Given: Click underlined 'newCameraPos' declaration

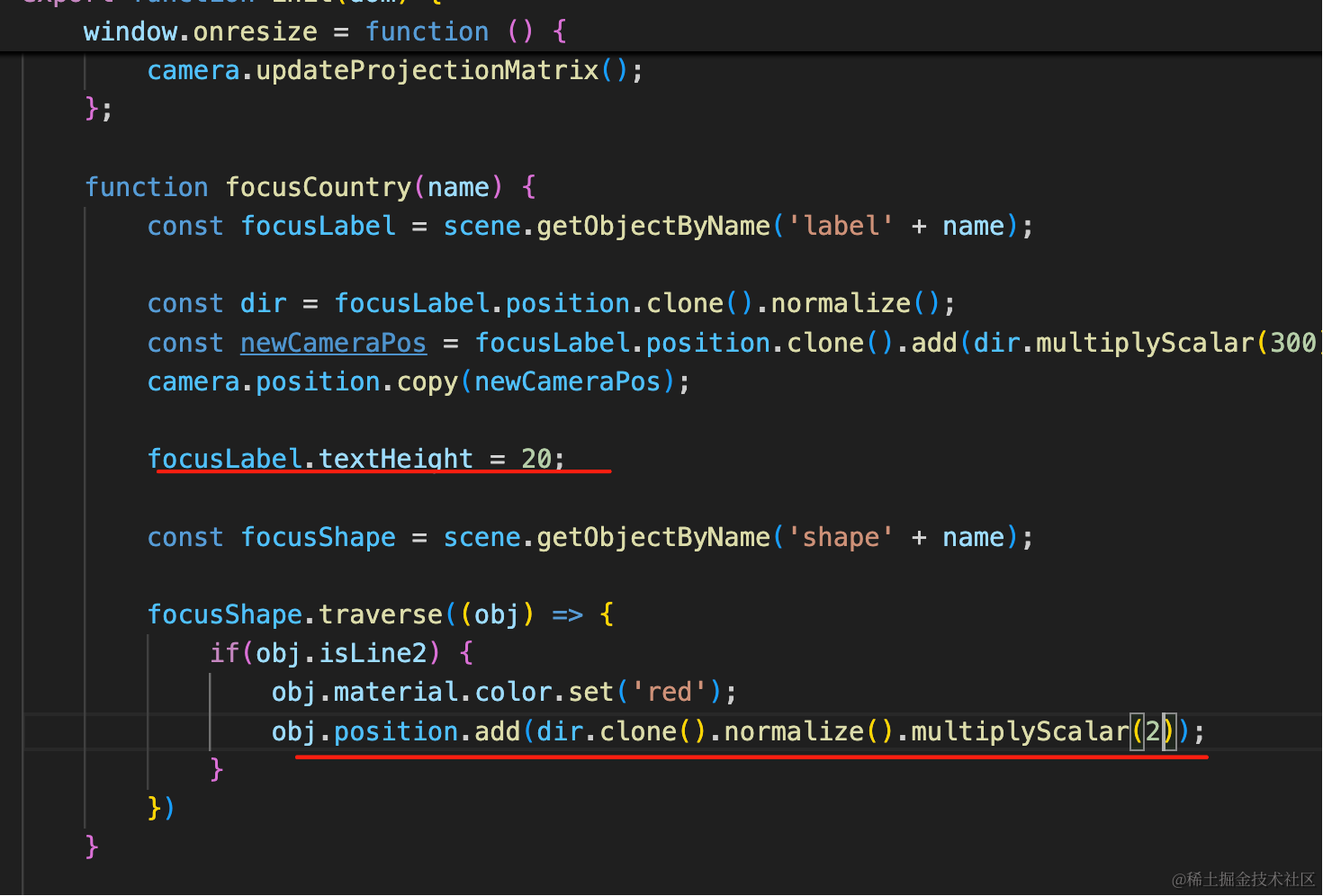Looking at the screenshot, I should tap(334, 343).
